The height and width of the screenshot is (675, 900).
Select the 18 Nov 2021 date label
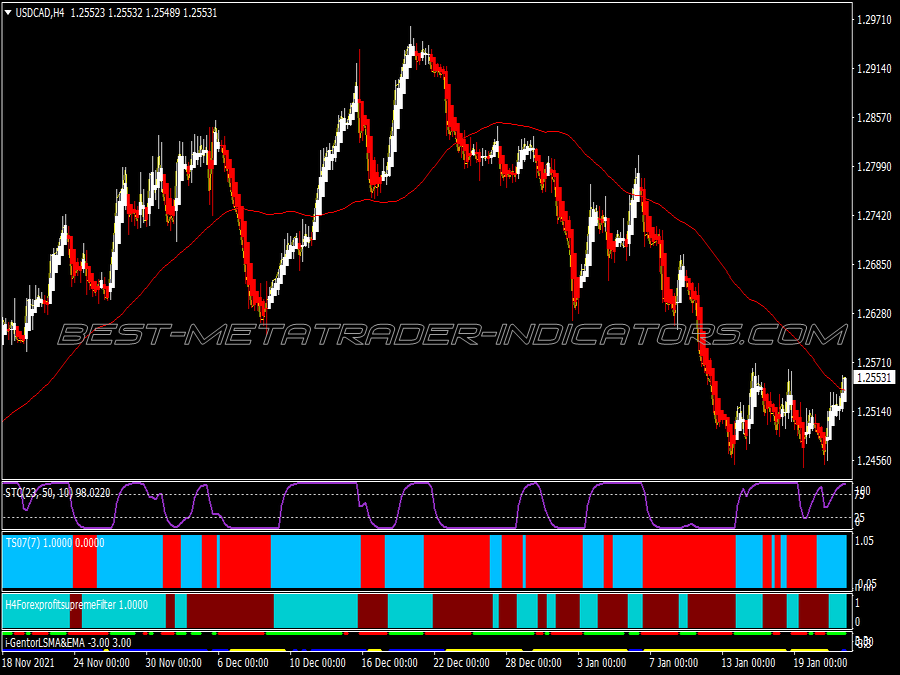point(29,663)
